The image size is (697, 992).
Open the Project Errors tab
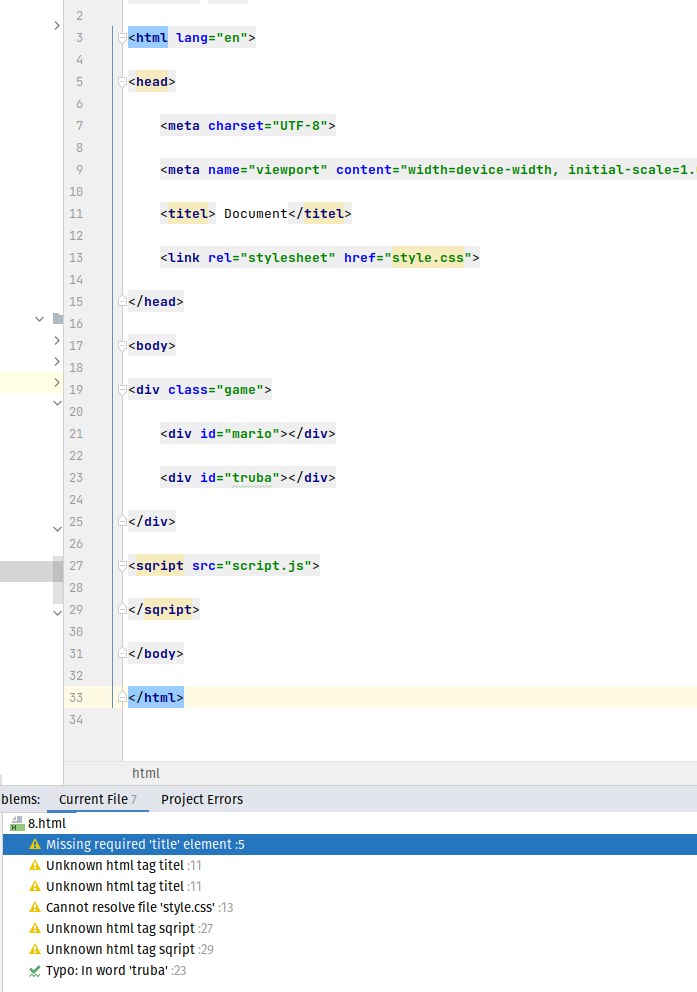click(202, 799)
